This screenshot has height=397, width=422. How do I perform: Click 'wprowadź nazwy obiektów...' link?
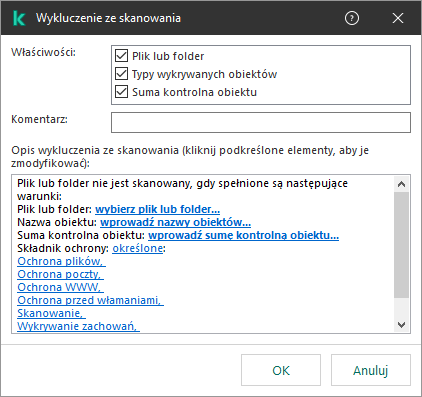point(176,222)
